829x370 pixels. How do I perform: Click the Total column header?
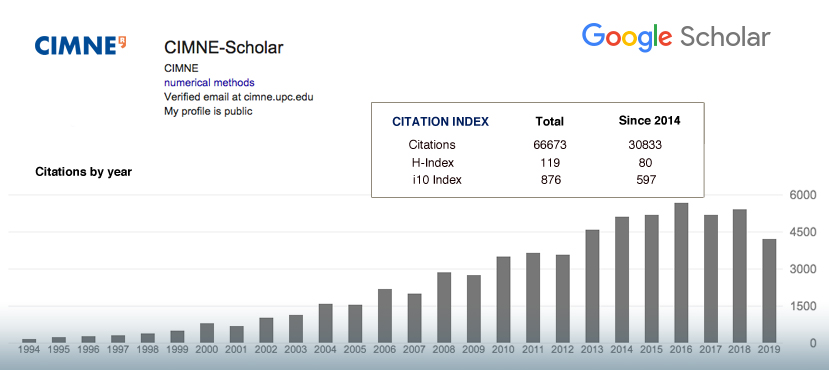(x=549, y=122)
